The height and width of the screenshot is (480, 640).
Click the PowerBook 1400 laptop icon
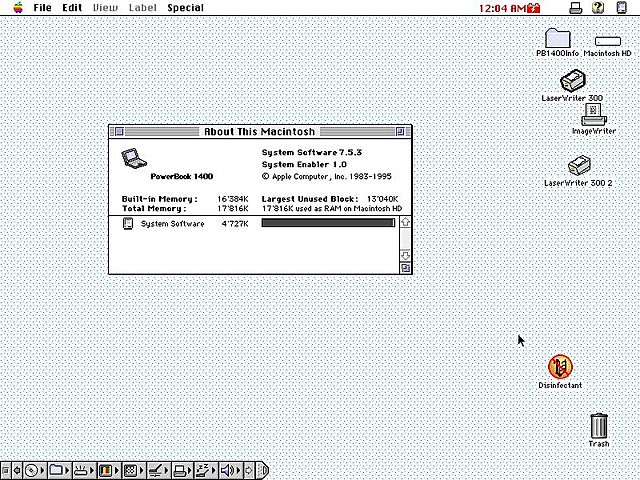tap(134, 158)
